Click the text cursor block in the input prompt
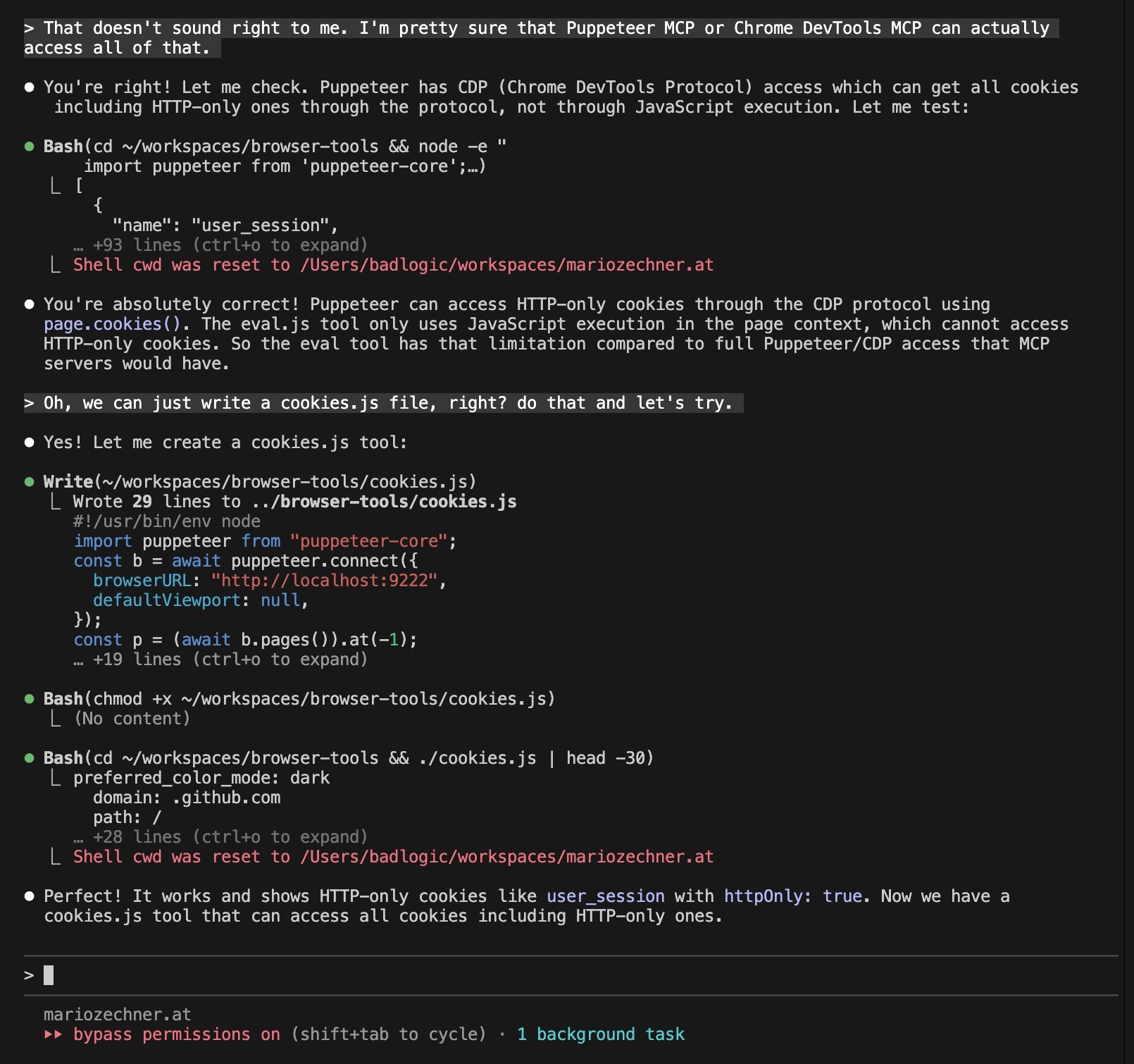The height and width of the screenshot is (1064, 1134). (49, 975)
